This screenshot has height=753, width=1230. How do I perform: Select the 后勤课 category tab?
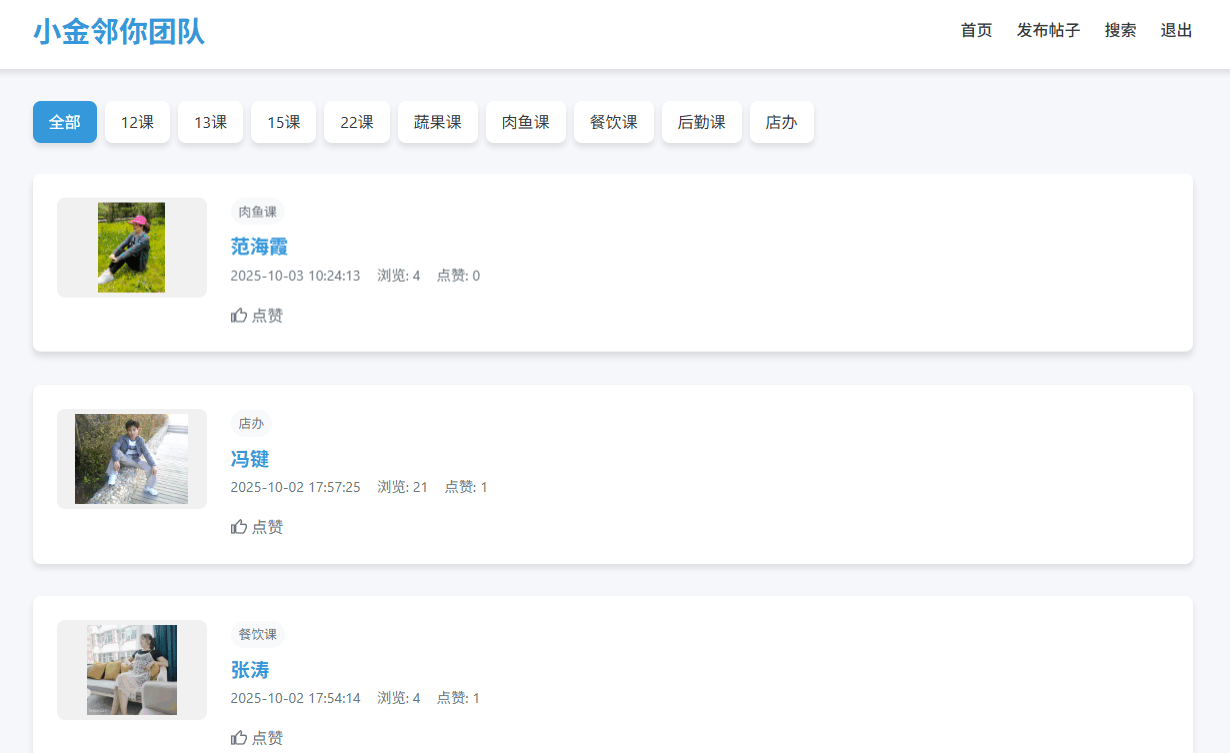point(702,122)
